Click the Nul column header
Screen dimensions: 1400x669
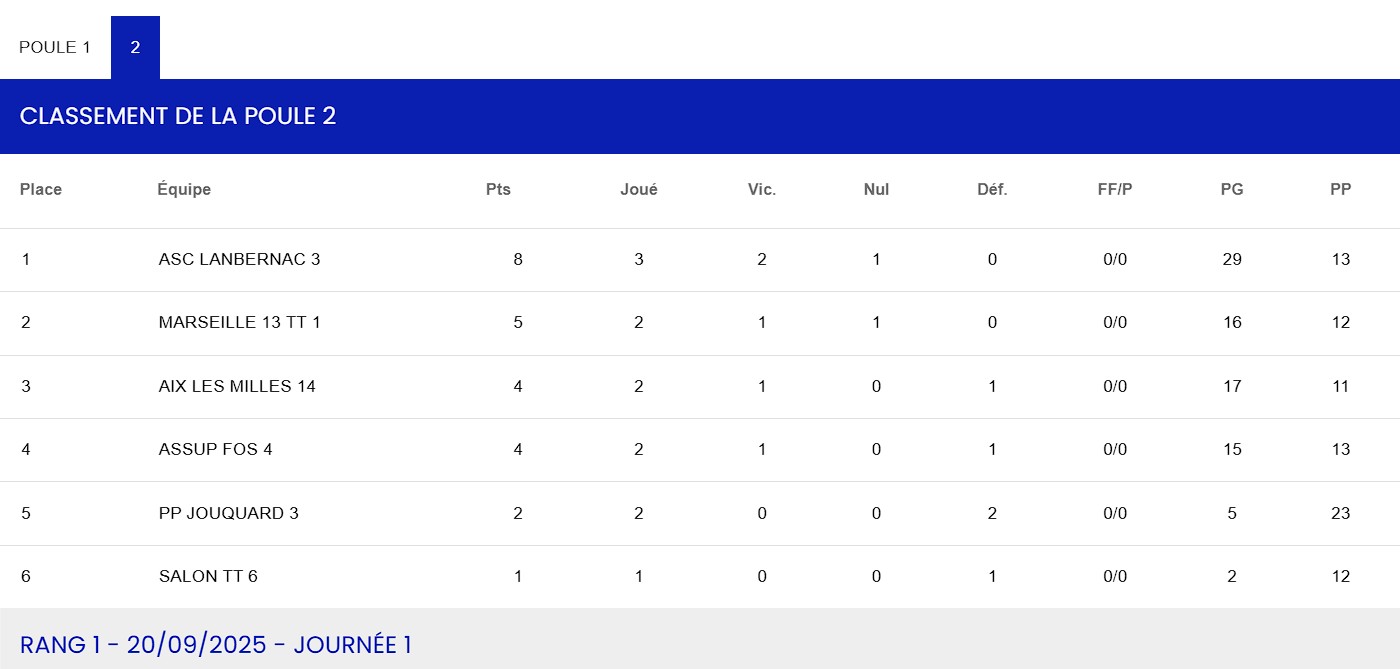[876, 189]
